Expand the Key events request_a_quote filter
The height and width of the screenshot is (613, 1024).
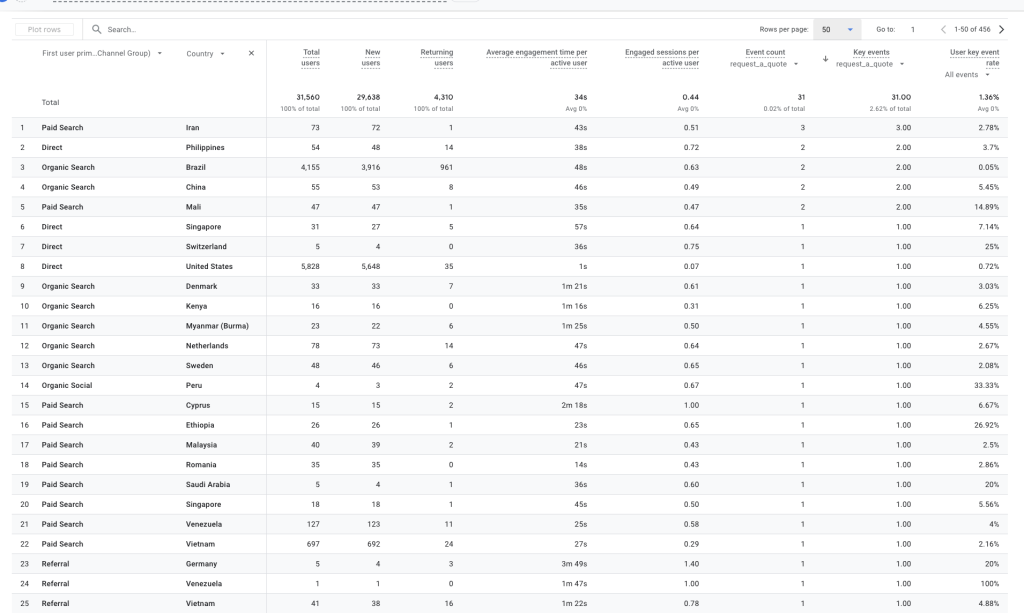point(902,64)
